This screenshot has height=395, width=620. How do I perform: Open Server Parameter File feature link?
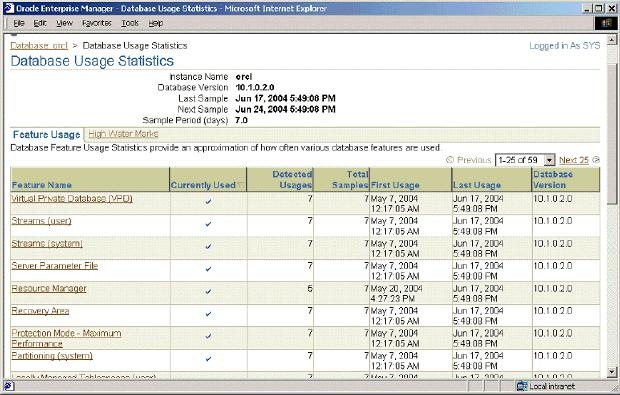point(55,266)
